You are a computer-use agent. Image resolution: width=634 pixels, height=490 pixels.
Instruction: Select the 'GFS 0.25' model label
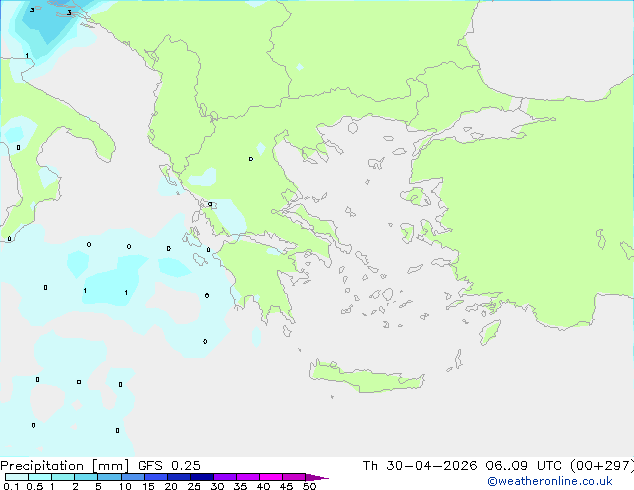169,466
